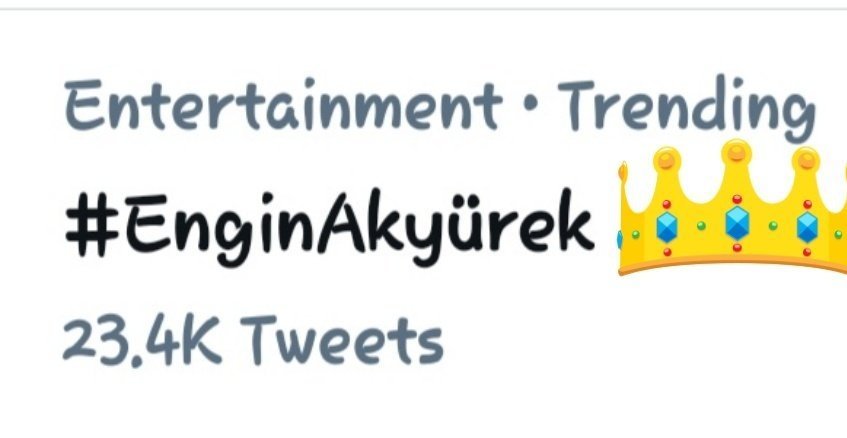Click the right gold ball on the crown tip
The width and height of the screenshot is (847, 438).
[806, 159]
